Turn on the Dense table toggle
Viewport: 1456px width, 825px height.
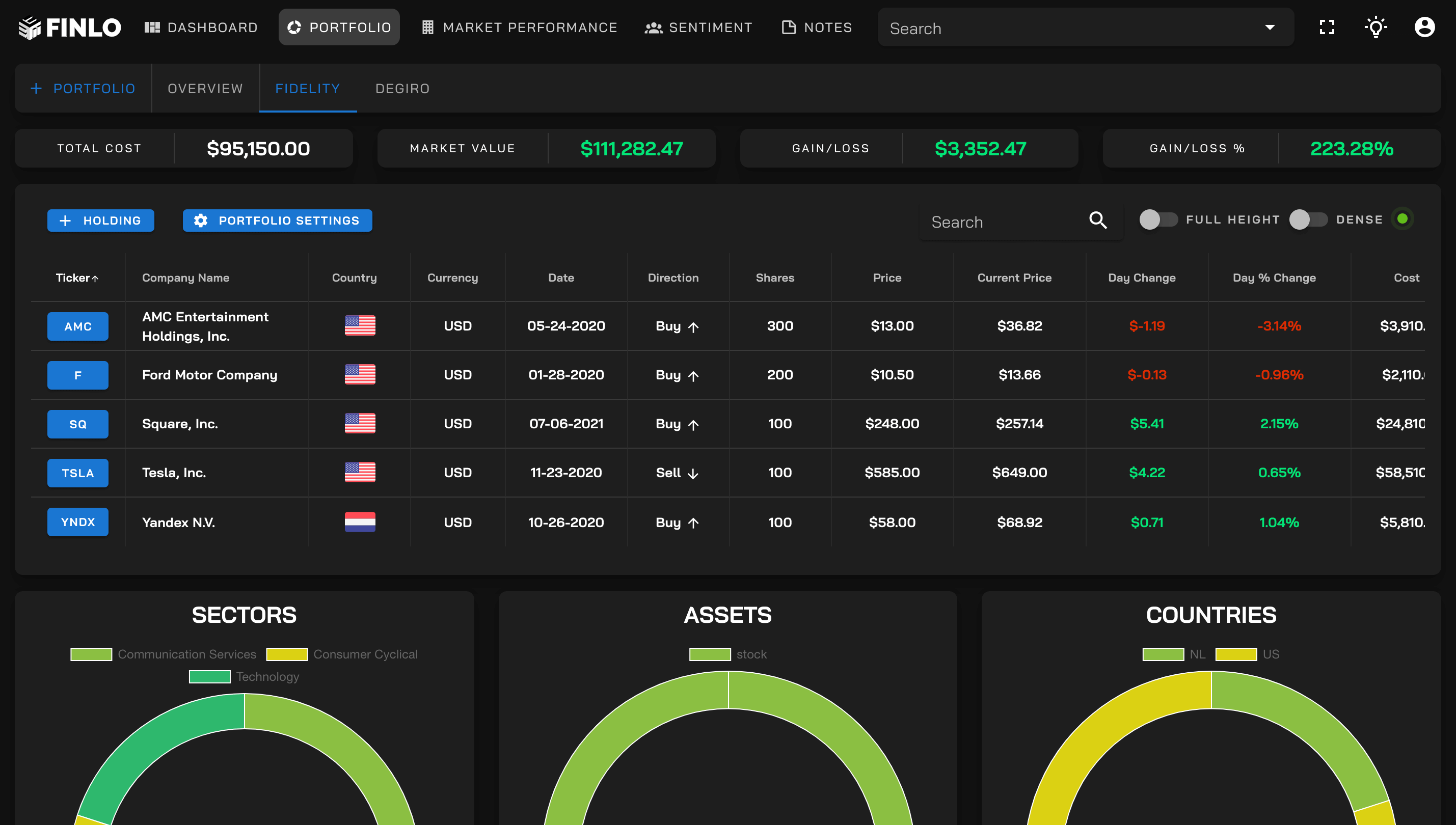[1308, 219]
